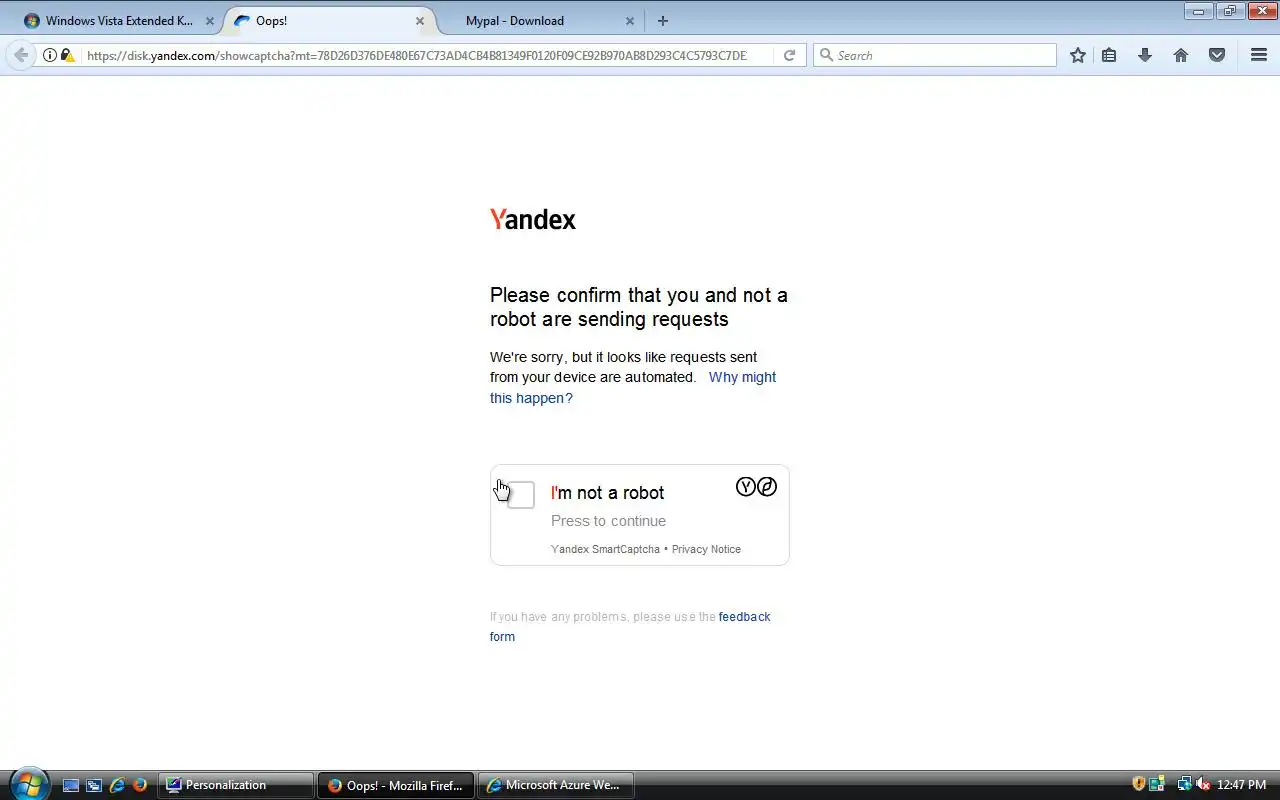The height and width of the screenshot is (800, 1280).
Task: Click Switch between windows icon
Action: (x=94, y=785)
